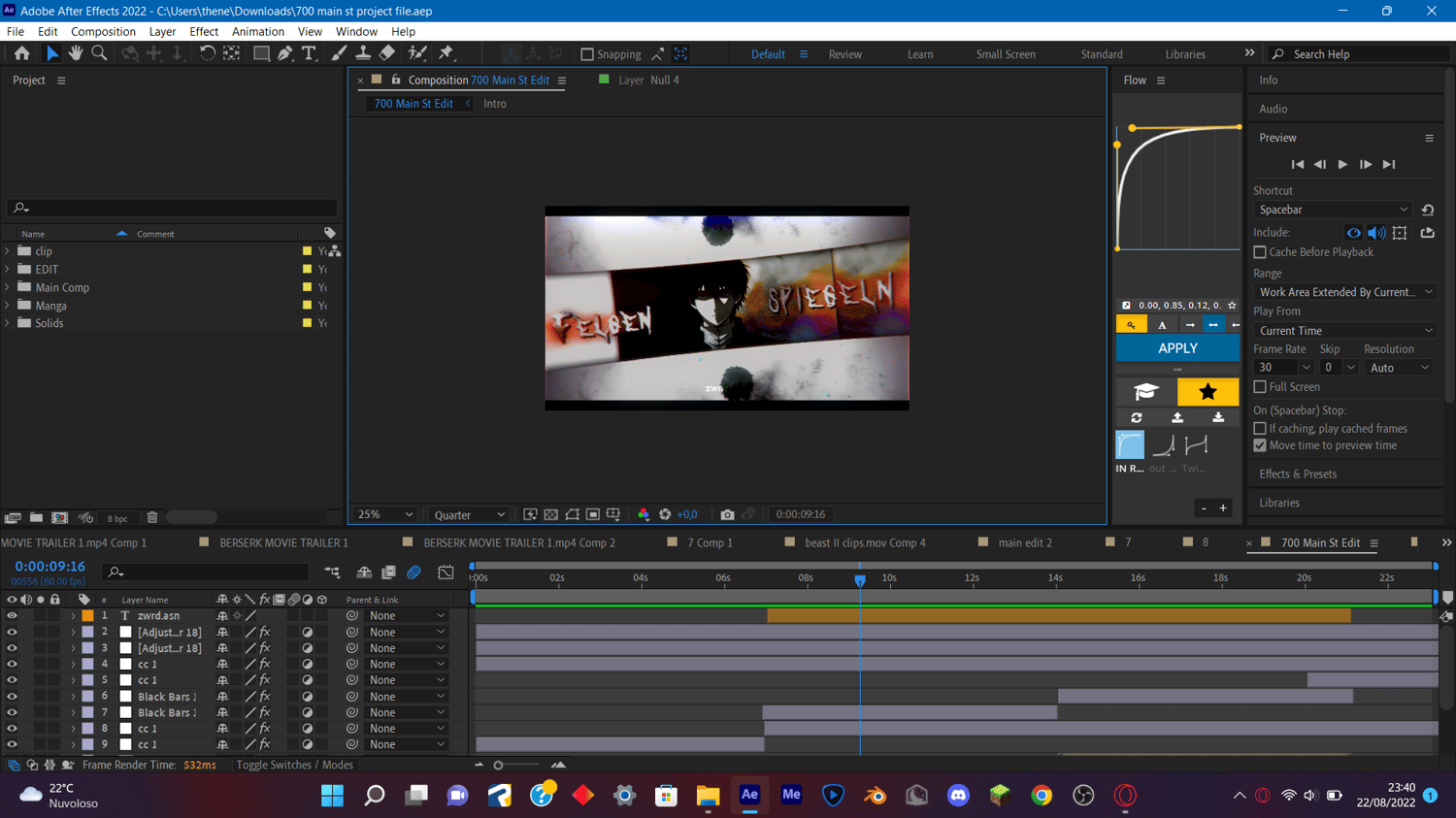The height and width of the screenshot is (818, 1456).
Task: Open the Resolution Auto dropdown
Action: click(x=1398, y=368)
